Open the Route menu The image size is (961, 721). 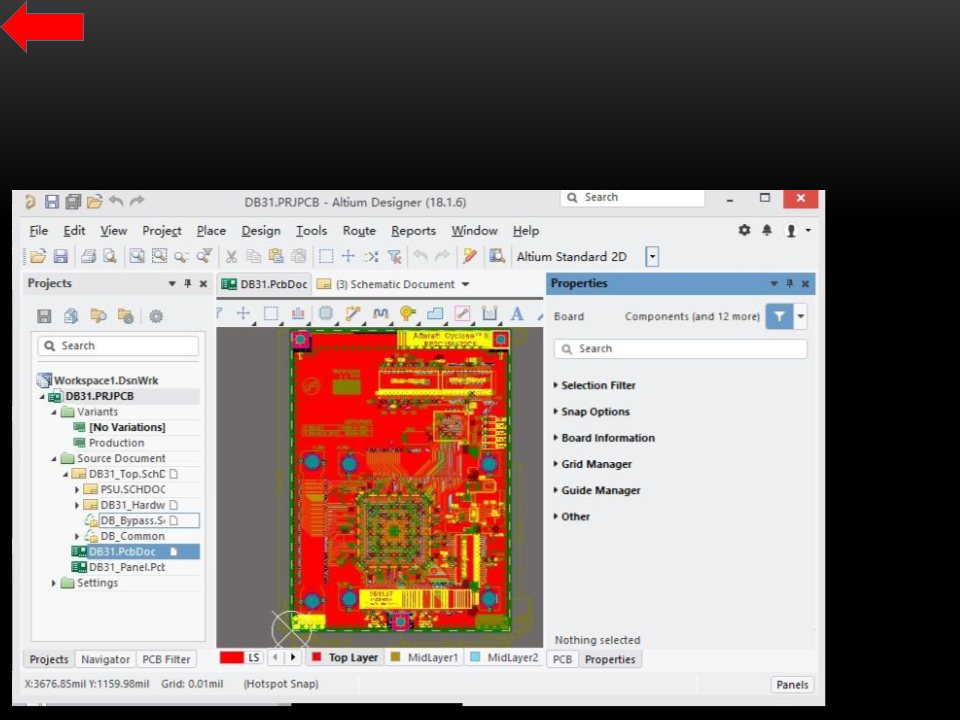click(x=359, y=231)
